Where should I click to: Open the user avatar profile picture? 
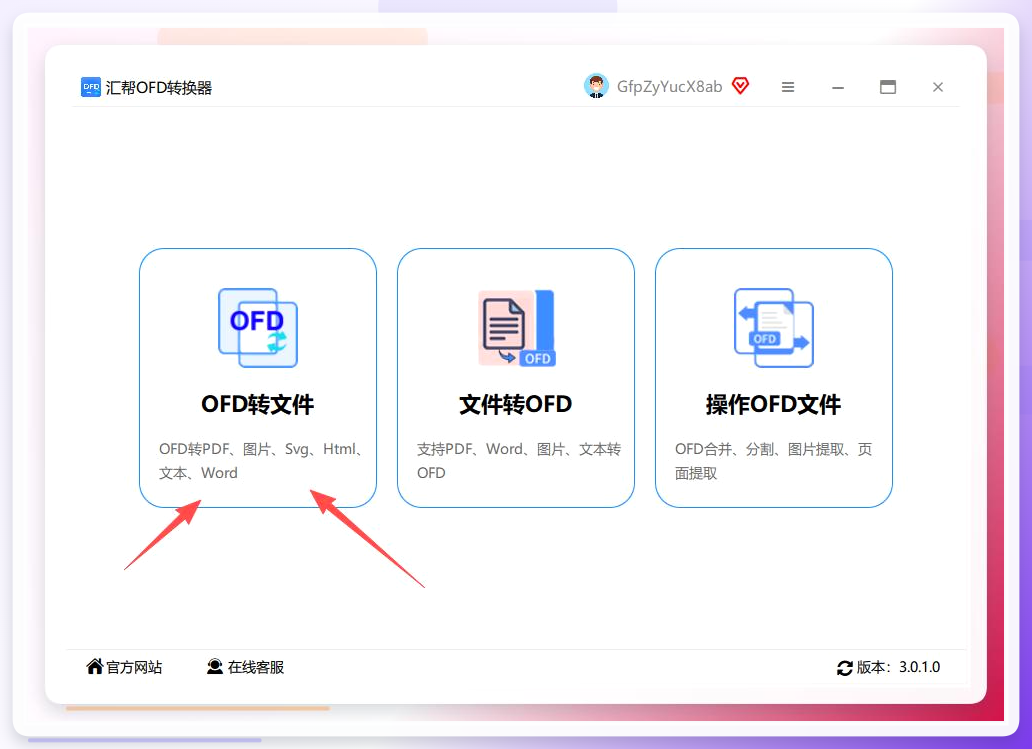596,86
